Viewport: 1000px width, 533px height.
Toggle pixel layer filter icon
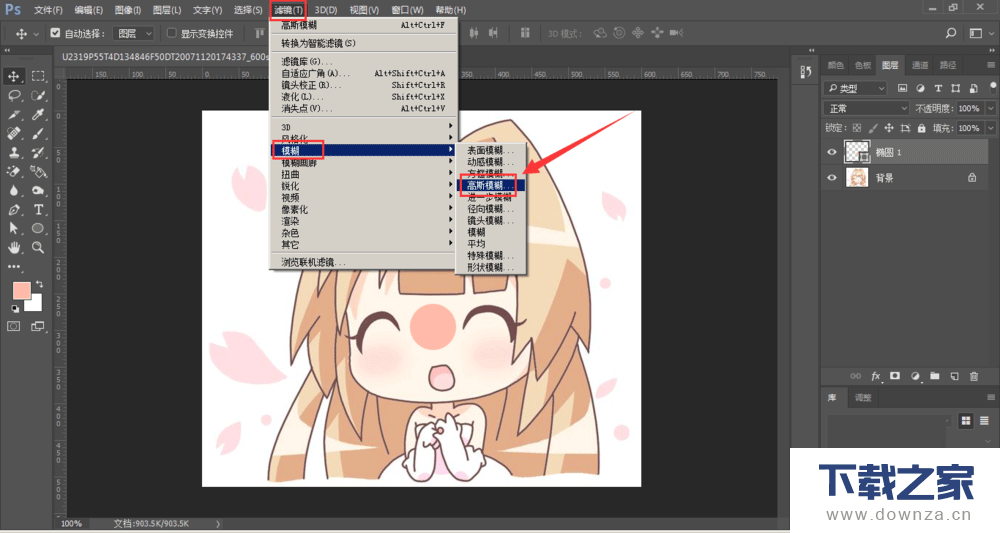pyautogui.click(x=902, y=88)
